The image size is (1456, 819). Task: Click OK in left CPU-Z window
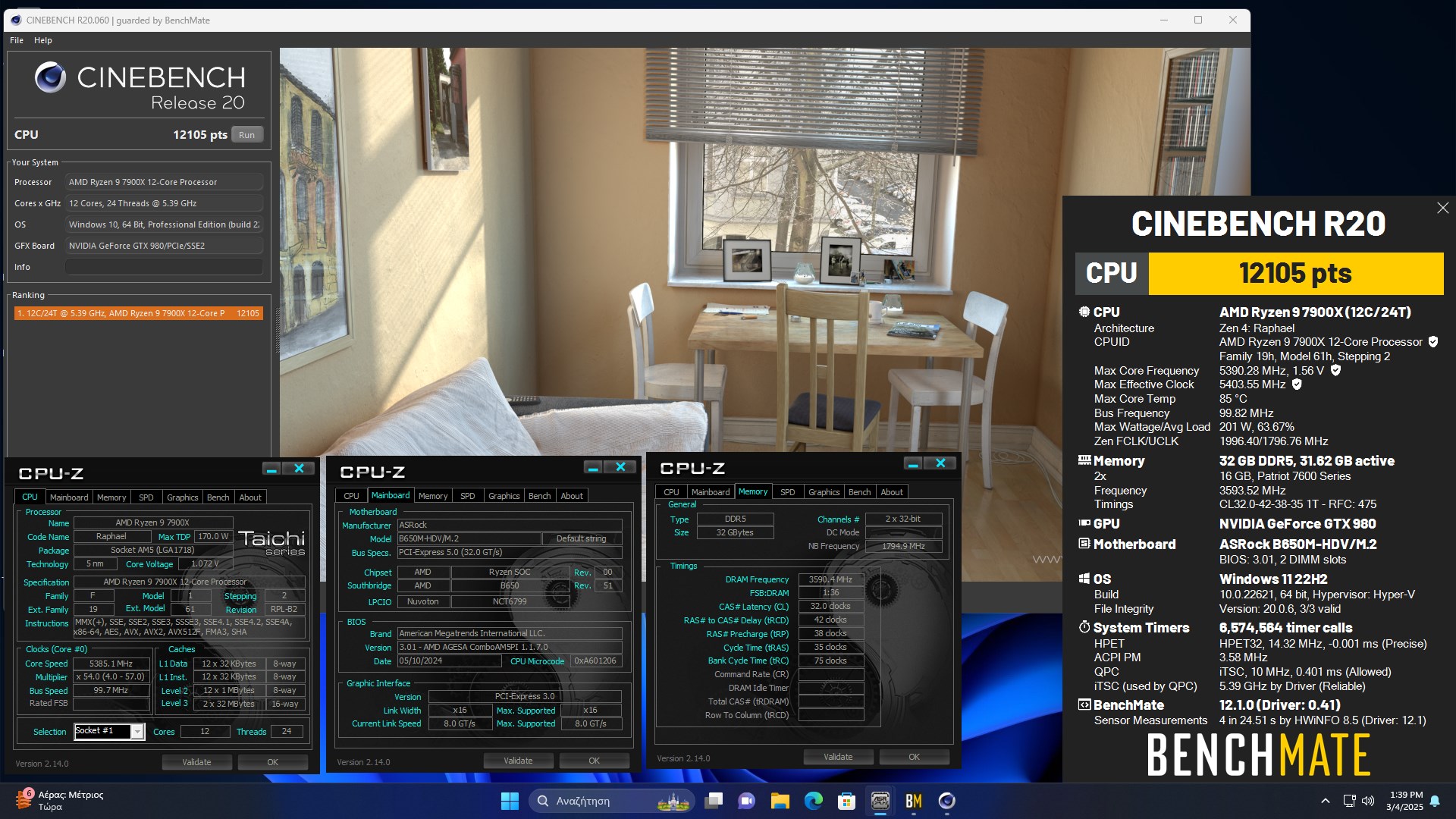coord(273,762)
